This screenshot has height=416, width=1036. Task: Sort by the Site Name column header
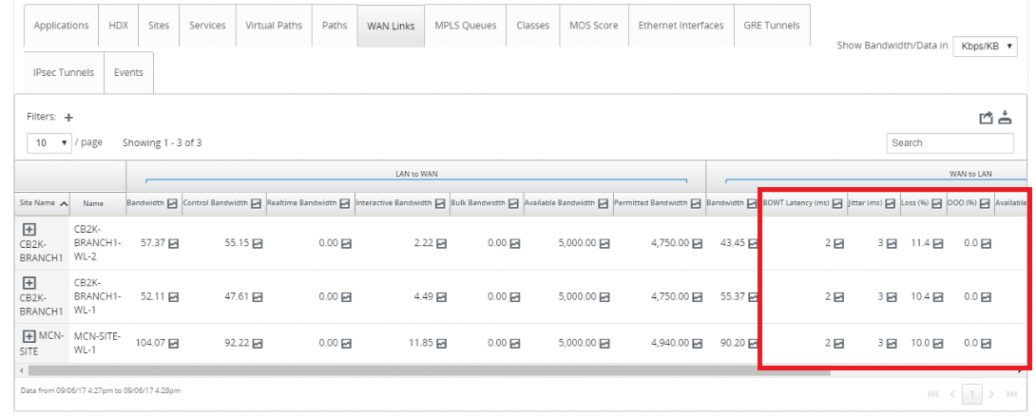point(44,203)
